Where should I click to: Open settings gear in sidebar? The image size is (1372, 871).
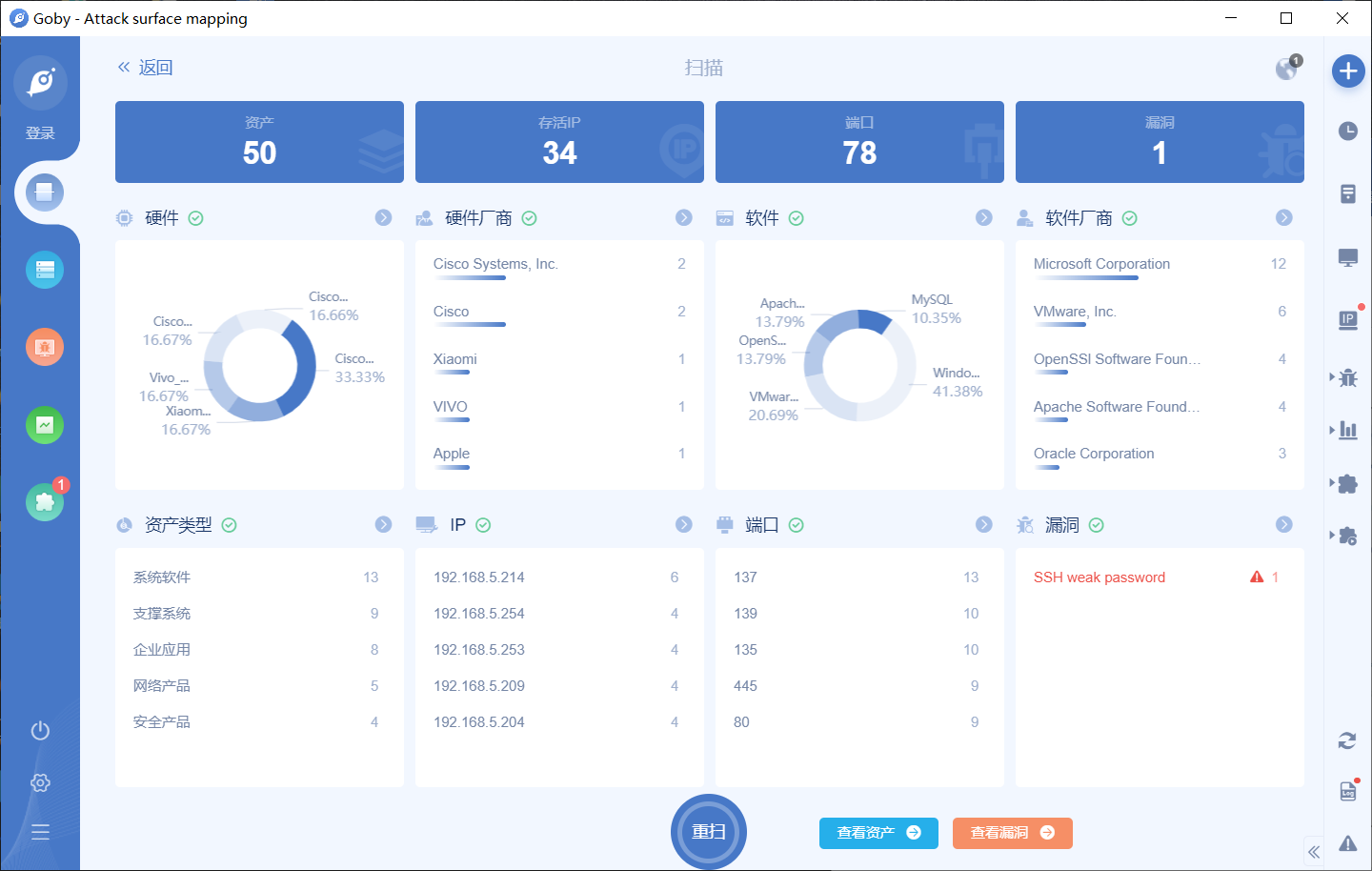40,782
